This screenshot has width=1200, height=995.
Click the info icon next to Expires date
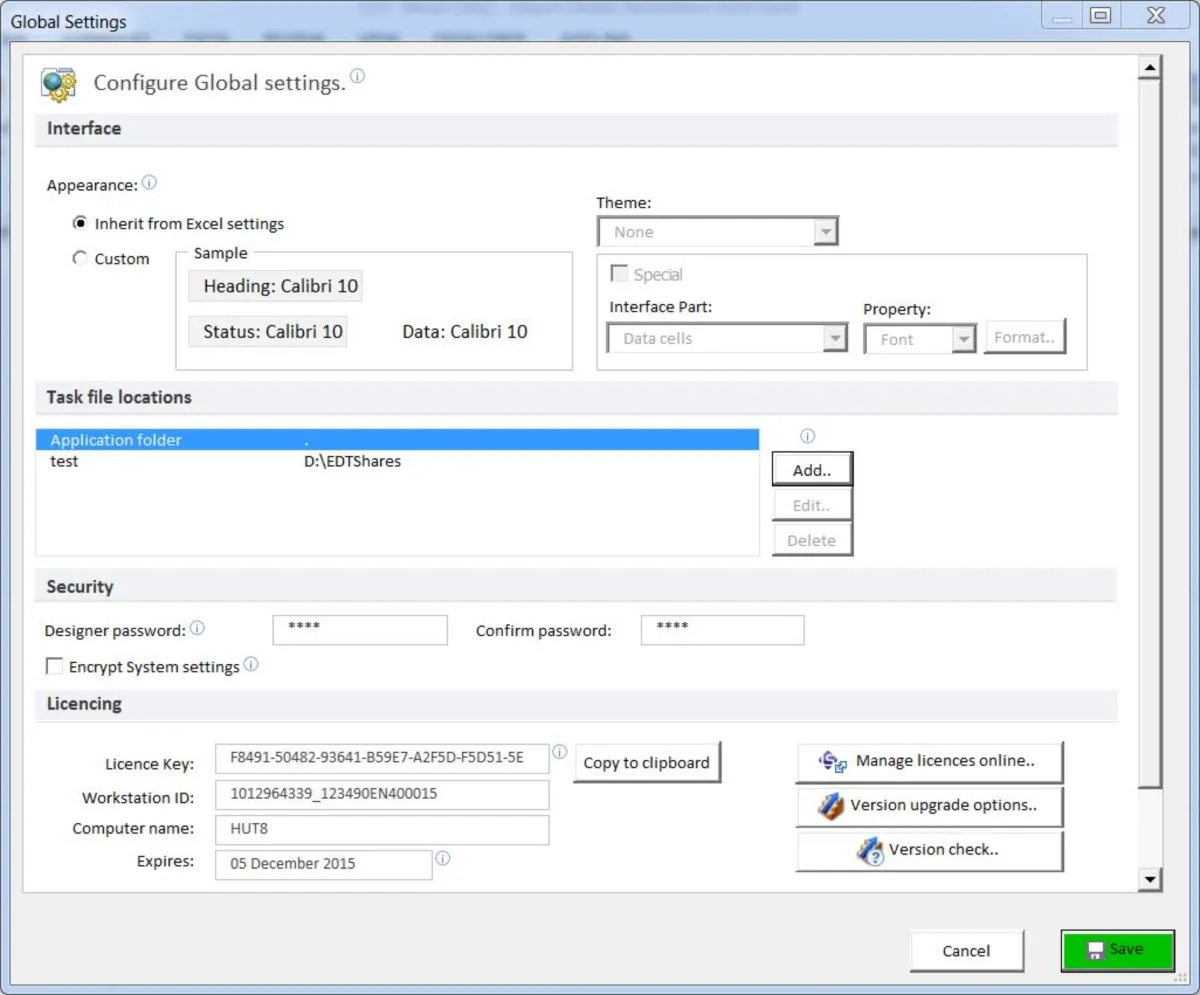coord(443,858)
